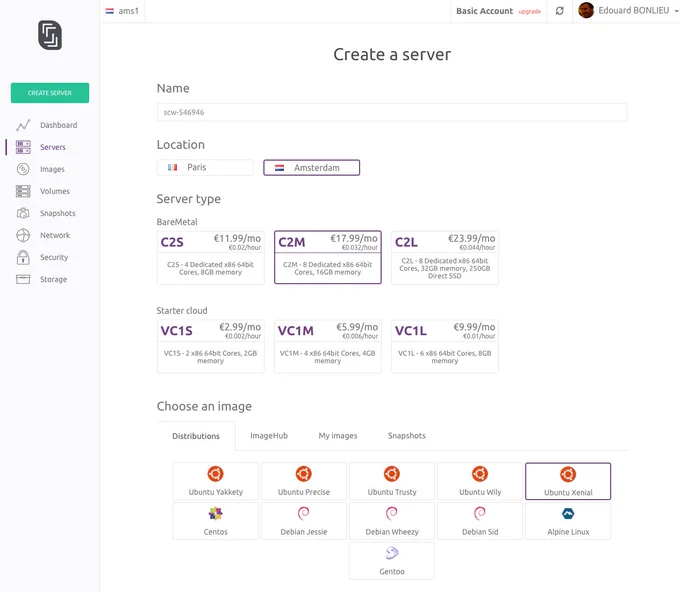Click the Servers rack icon
This screenshot has width=680, height=592.
23,147
